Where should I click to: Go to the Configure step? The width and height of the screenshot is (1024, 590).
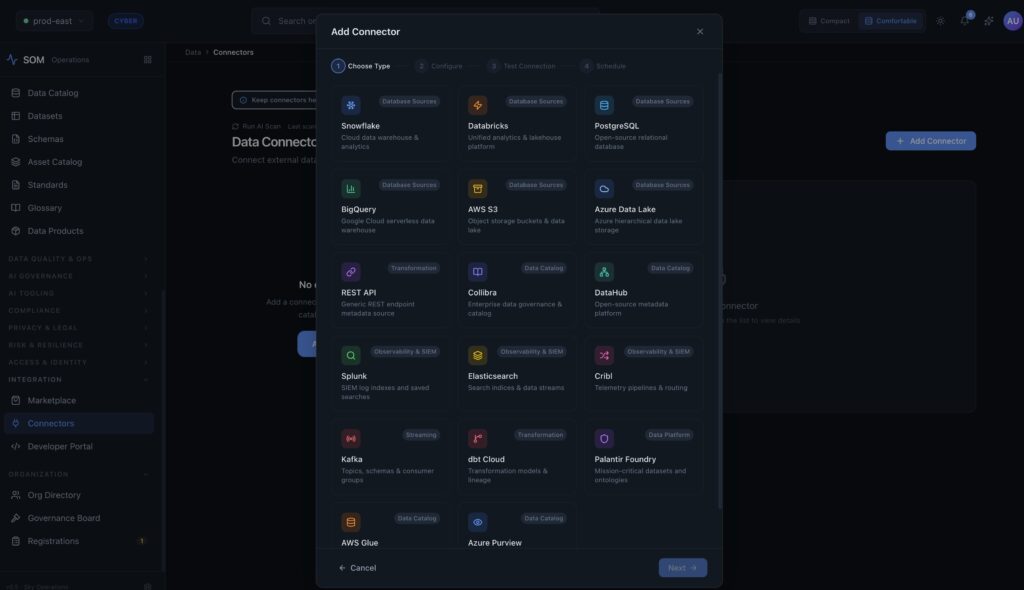439,66
